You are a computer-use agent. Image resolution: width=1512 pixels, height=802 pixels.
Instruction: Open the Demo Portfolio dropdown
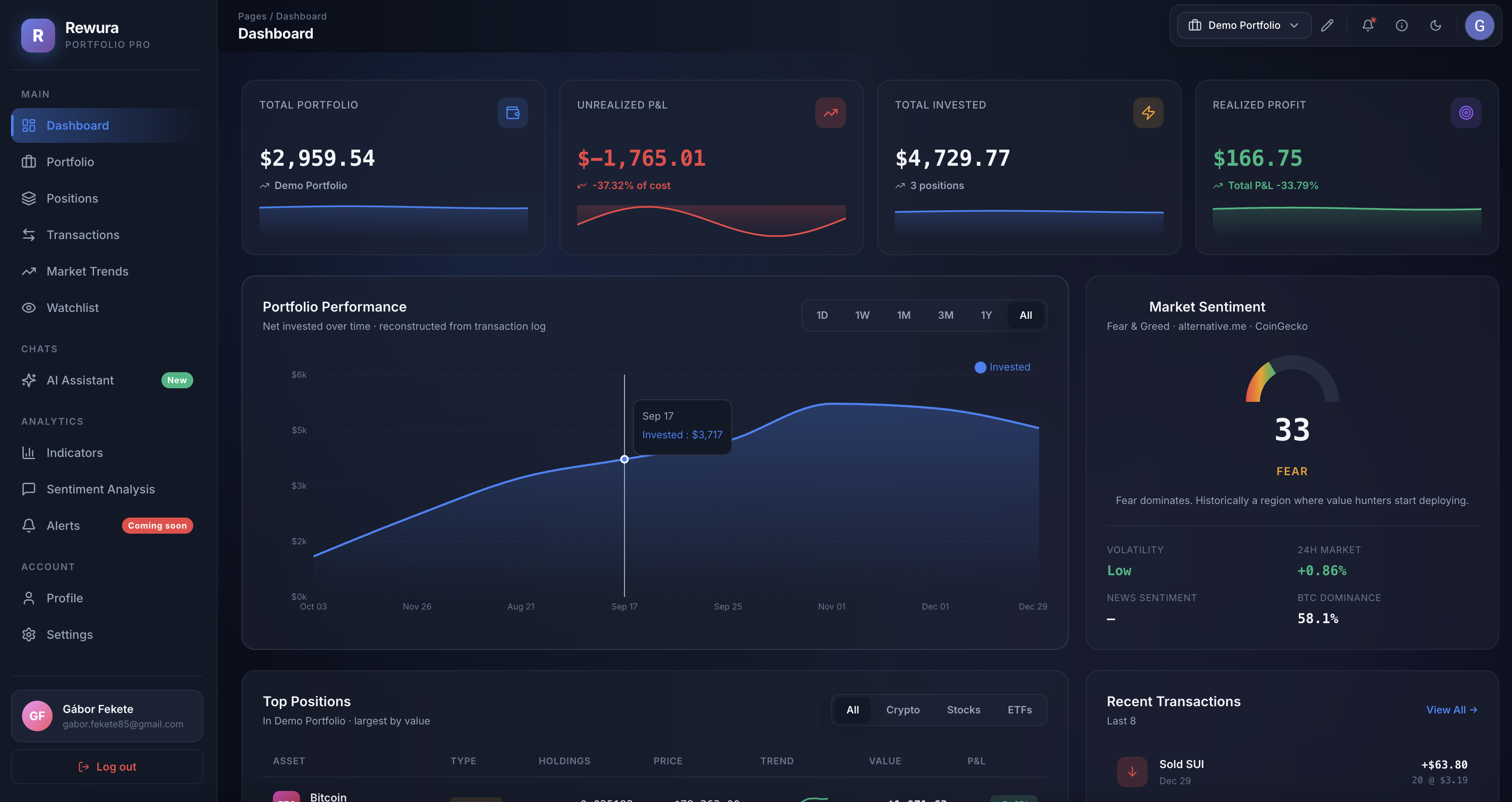[1244, 25]
